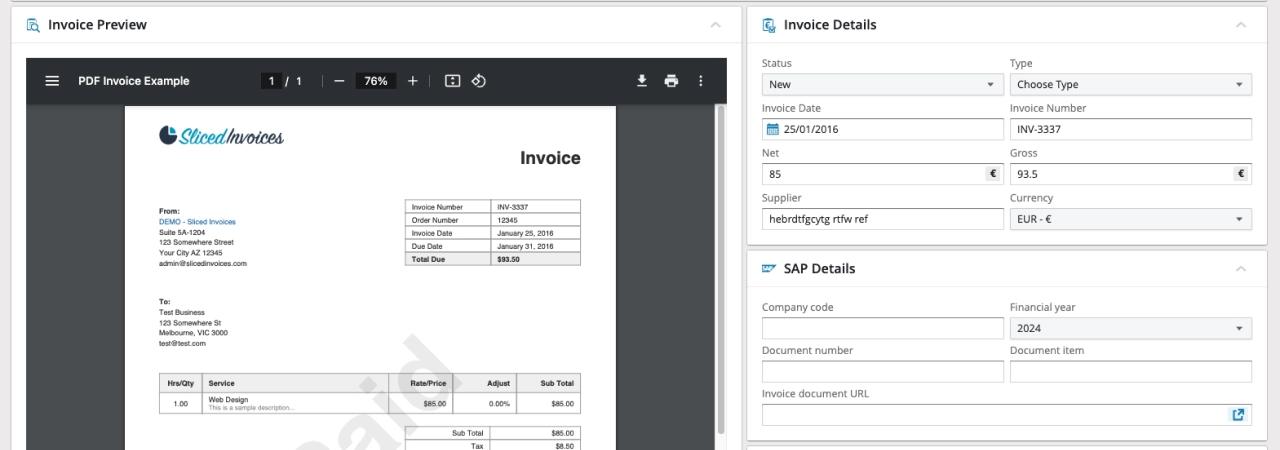Click the Tax $8.50 value
Viewport: 1280px width, 450px height.
[x=564, y=446]
